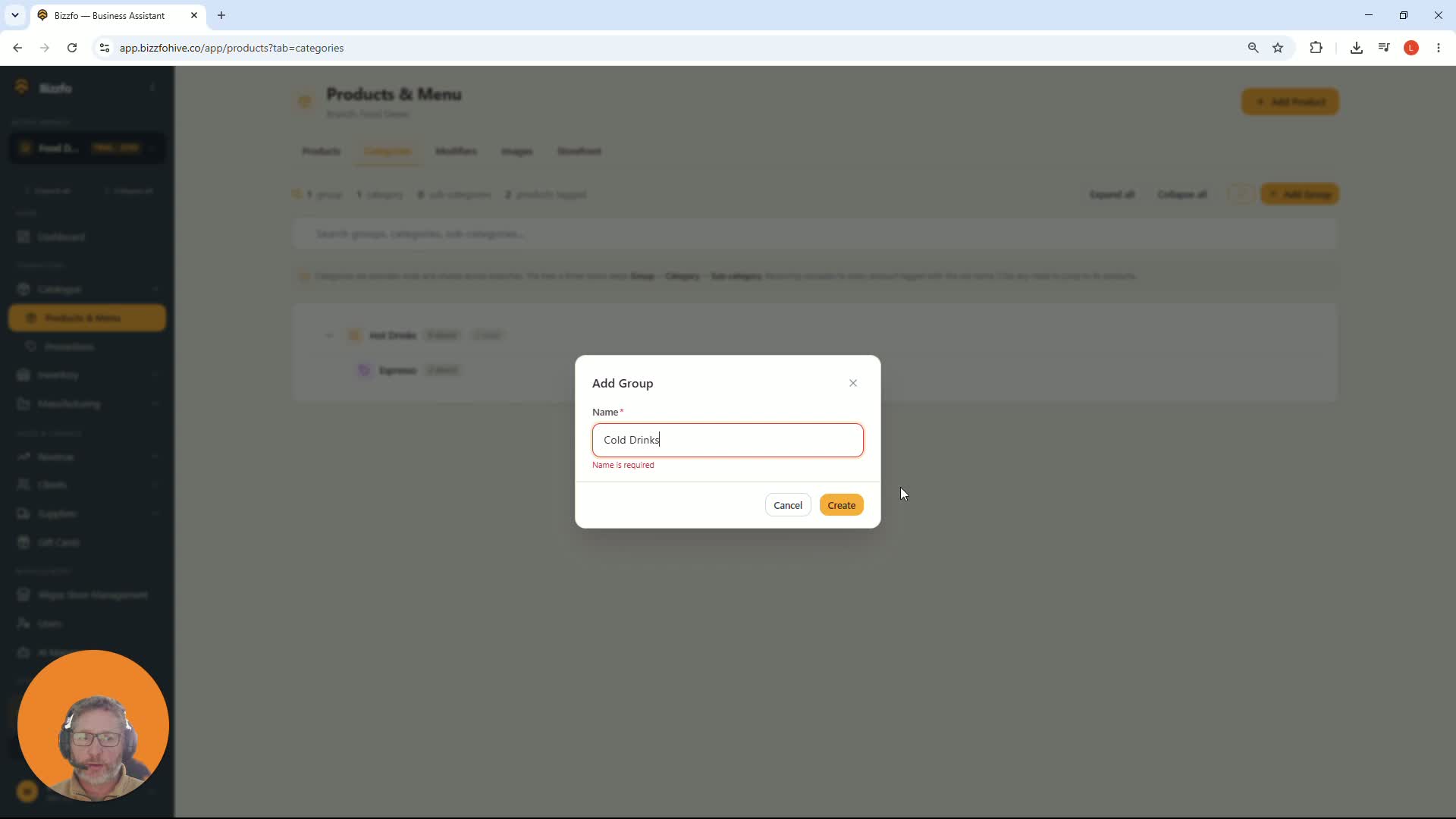Image resolution: width=1456 pixels, height=819 pixels.
Task: Bookmark this page with star icon
Action: (x=1278, y=48)
